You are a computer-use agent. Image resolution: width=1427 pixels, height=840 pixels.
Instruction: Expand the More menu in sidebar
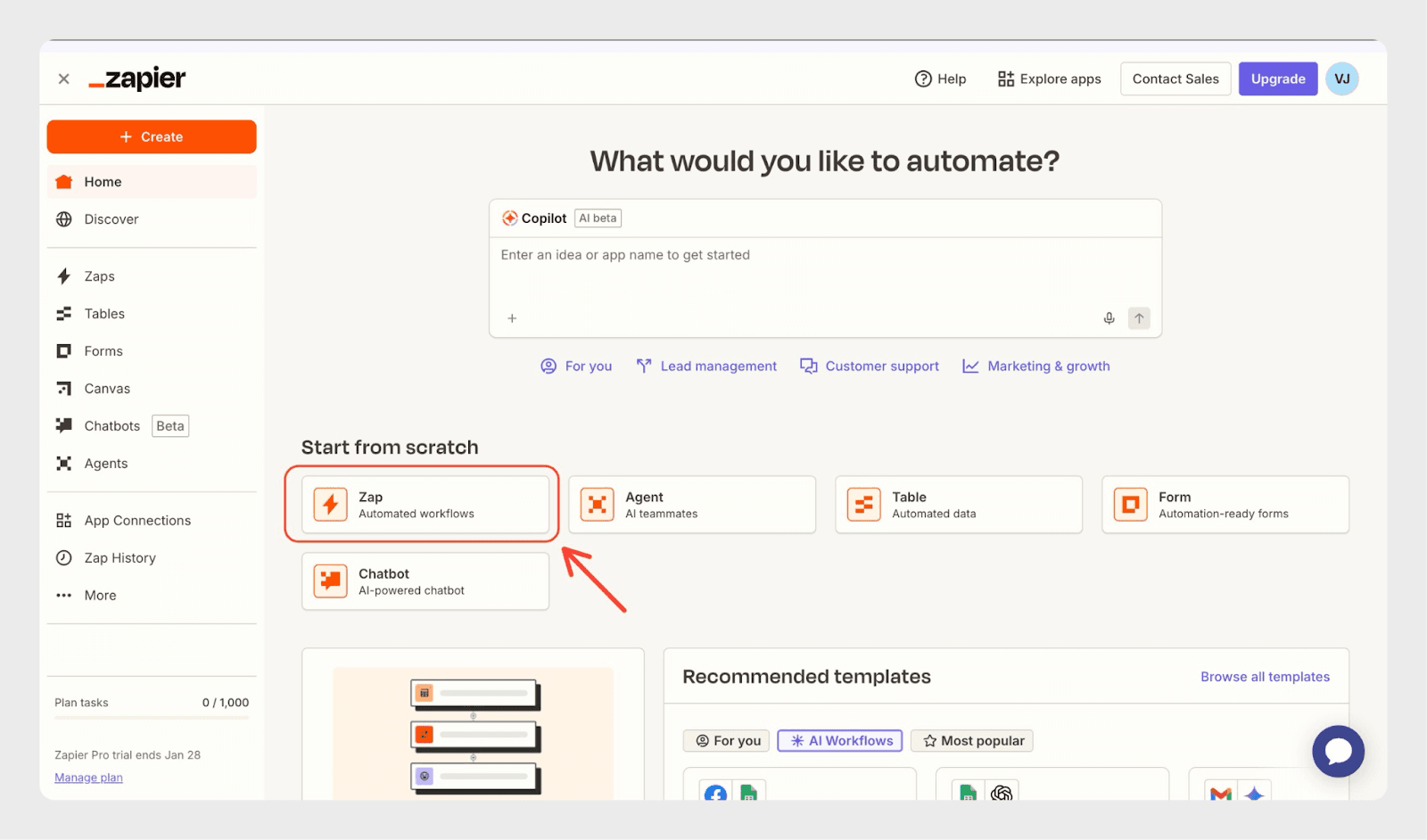click(100, 596)
